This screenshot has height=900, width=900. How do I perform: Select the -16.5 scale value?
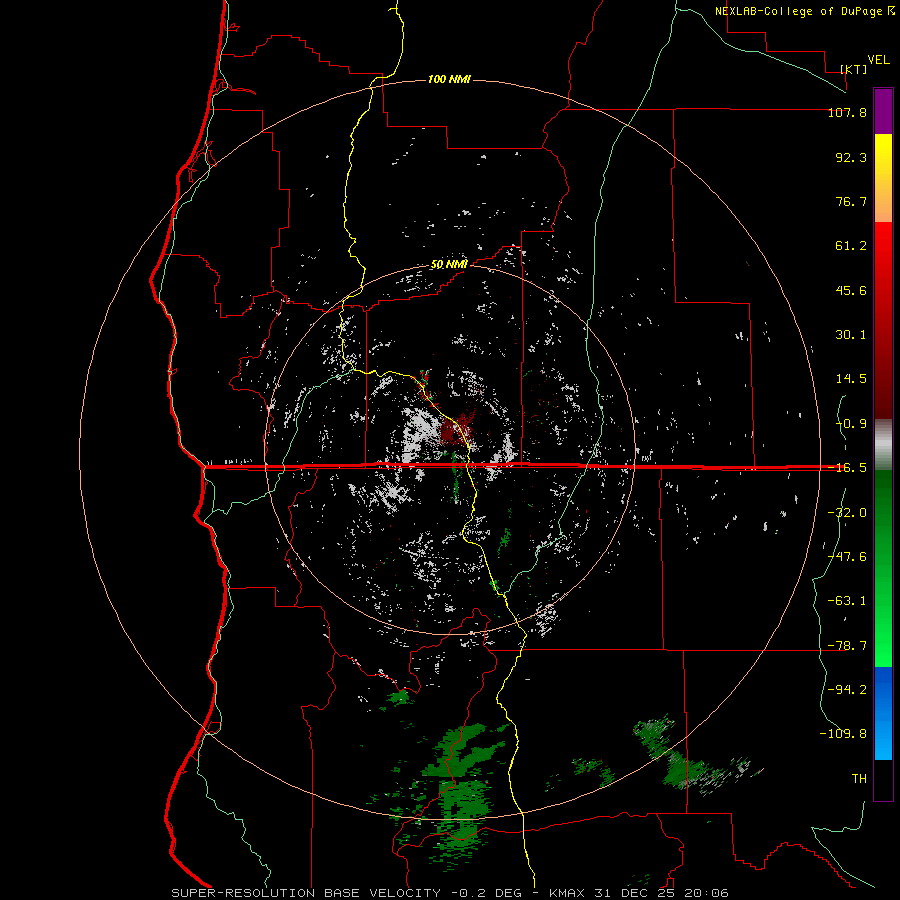pyautogui.click(x=847, y=468)
